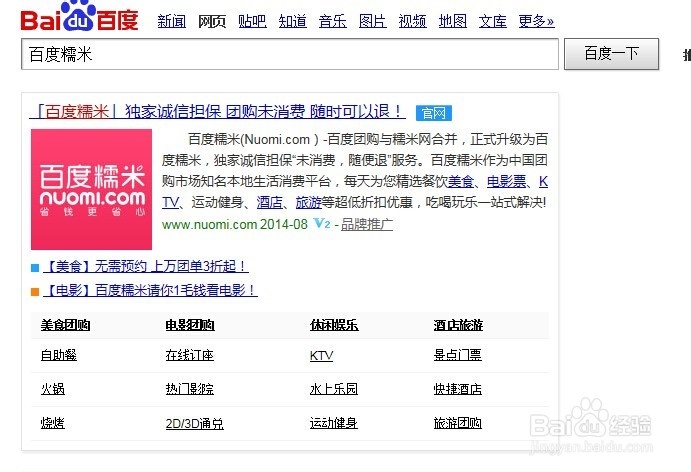Open the 水上乐园 link
Screen dimensions: 691x472
coord(334,389)
